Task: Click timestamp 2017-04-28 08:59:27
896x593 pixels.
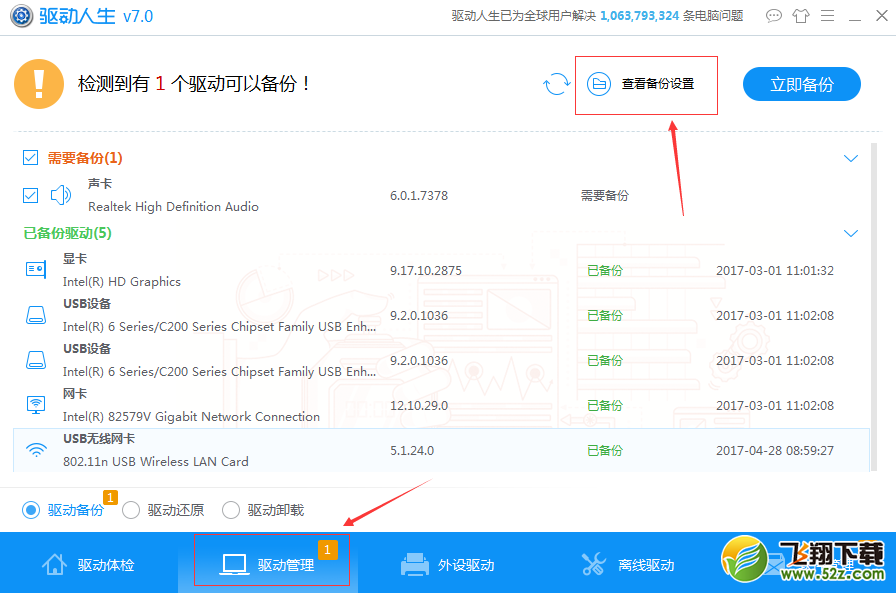Action: click(x=775, y=450)
